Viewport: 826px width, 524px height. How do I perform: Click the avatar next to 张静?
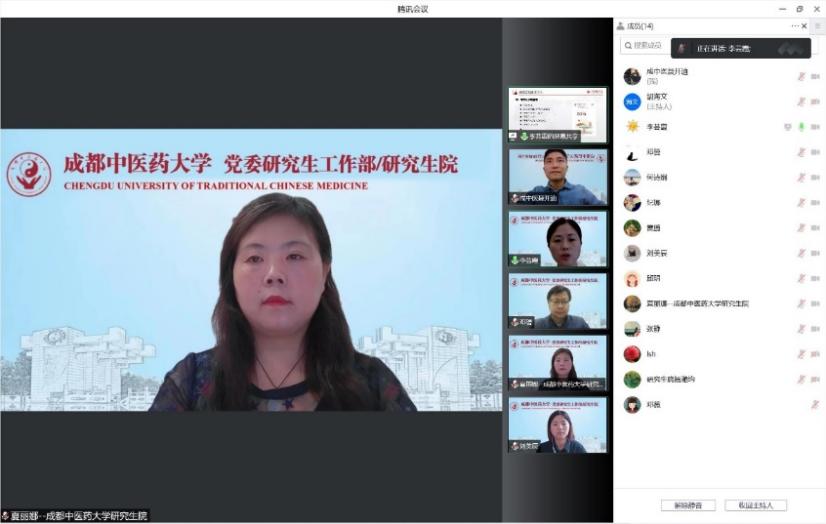[x=632, y=329]
